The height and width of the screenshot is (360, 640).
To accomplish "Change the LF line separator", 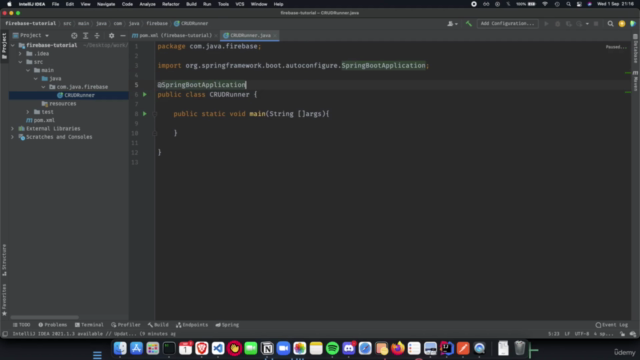I will click(x=567, y=334).
